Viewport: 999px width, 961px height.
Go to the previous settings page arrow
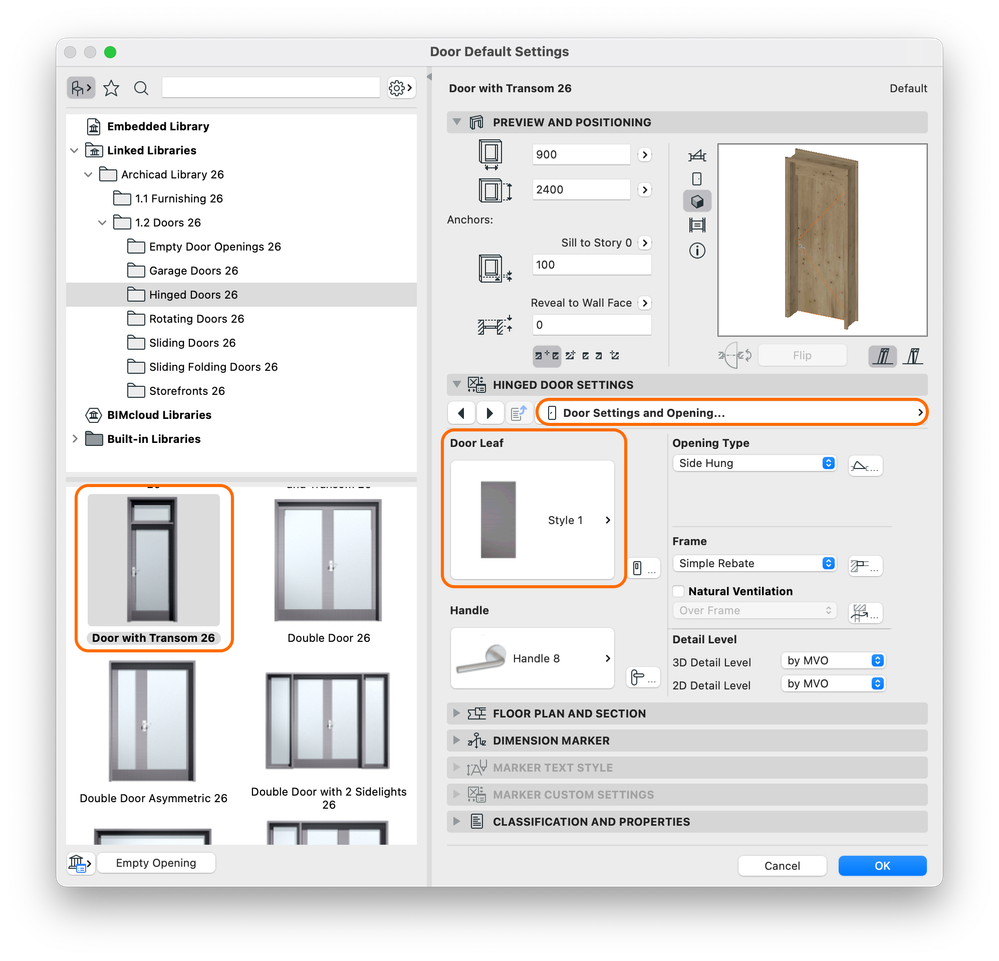tap(461, 413)
